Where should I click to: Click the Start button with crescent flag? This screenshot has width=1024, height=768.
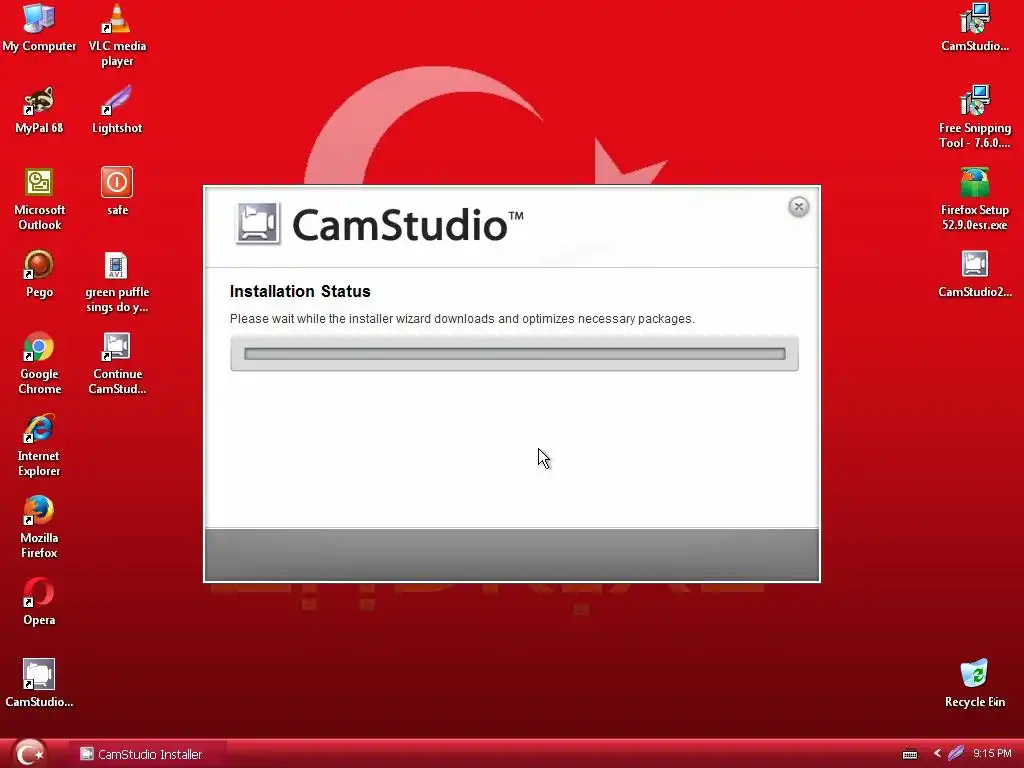point(29,753)
